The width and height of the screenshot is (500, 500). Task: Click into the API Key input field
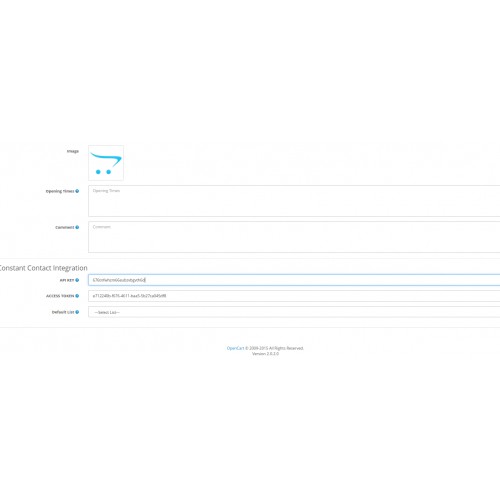pyautogui.click(x=294, y=280)
